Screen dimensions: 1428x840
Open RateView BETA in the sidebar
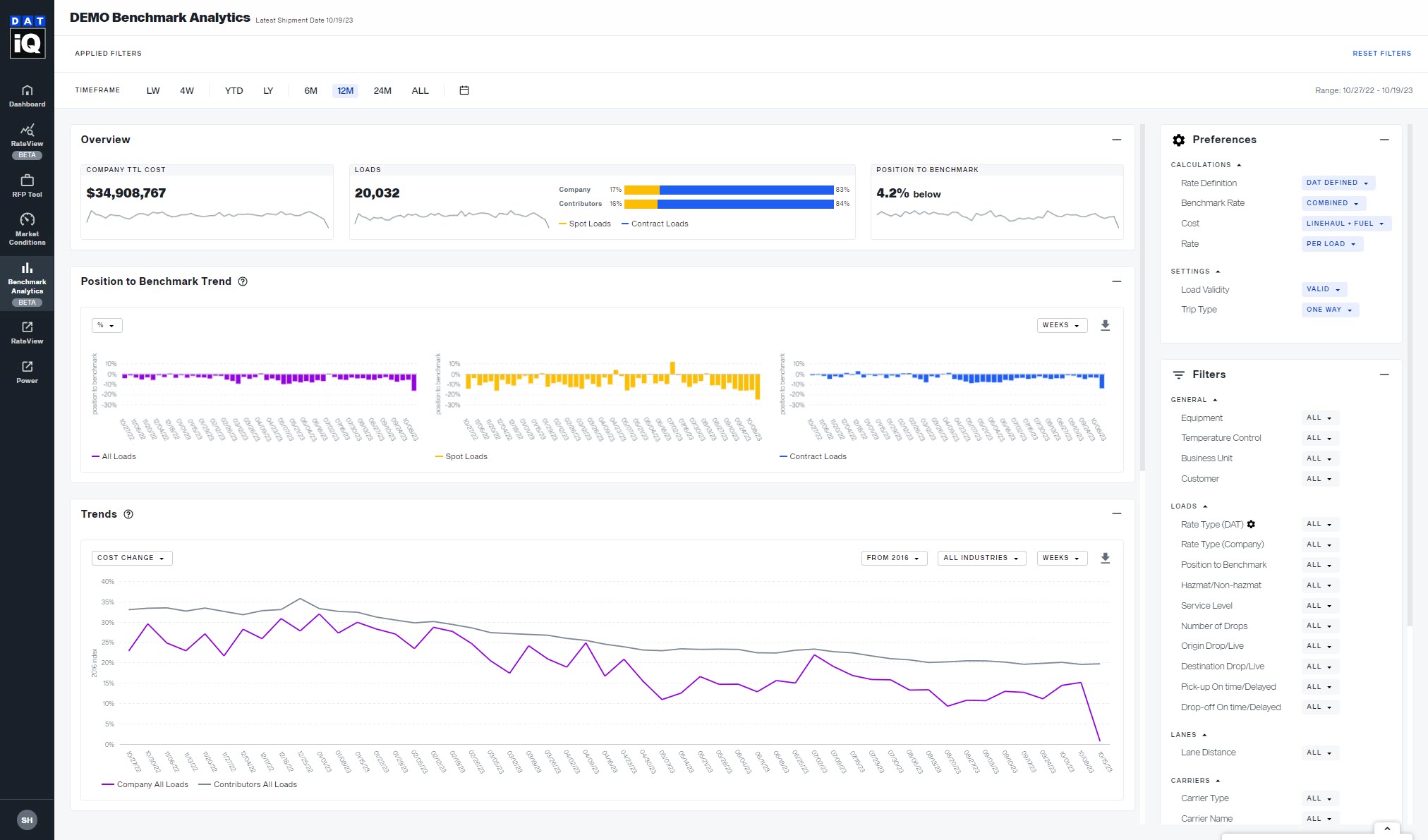[27, 140]
